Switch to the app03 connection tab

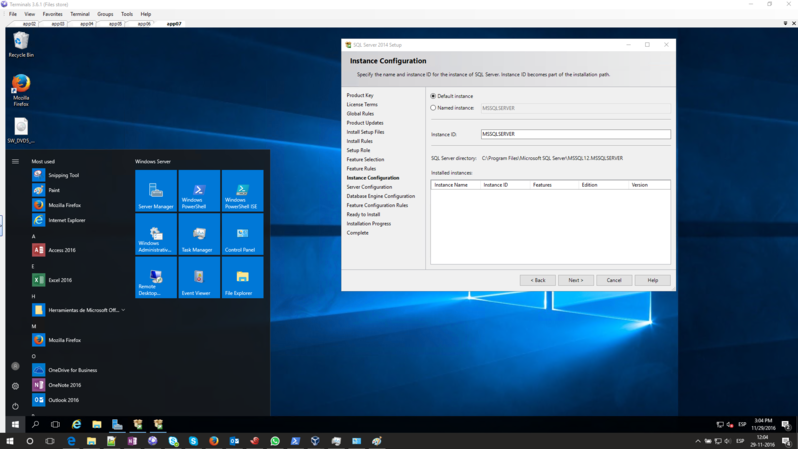pos(58,23)
